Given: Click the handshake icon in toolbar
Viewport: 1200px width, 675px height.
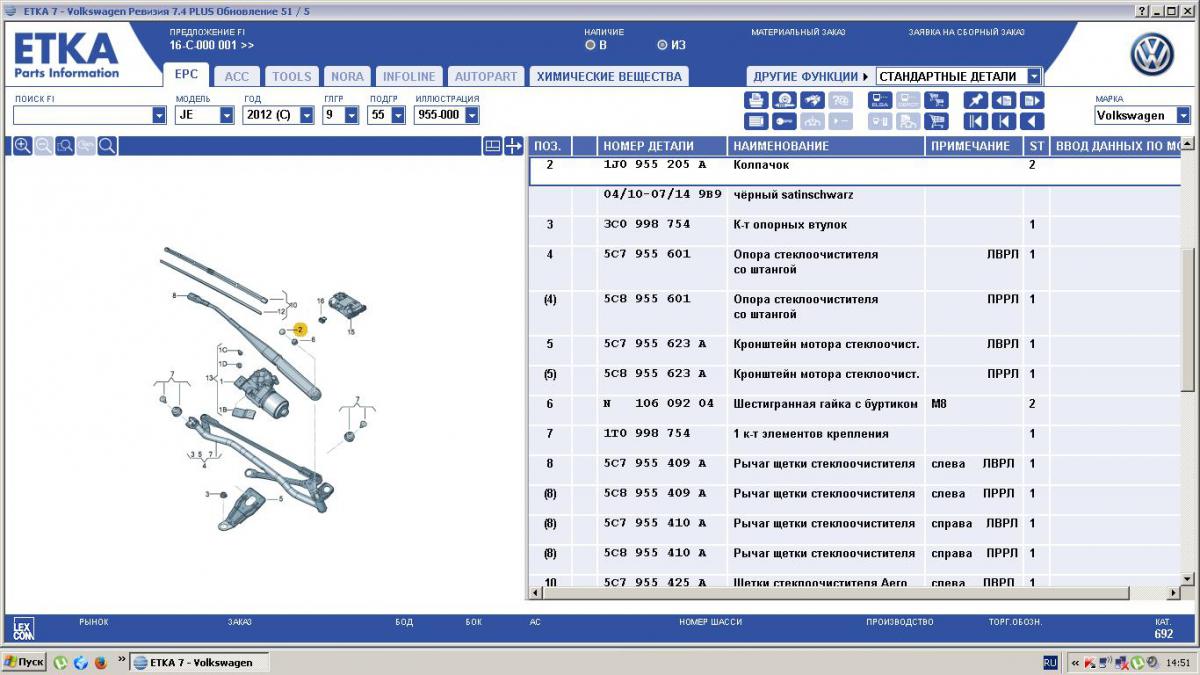Looking at the screenshot, I should coord(813,100).
